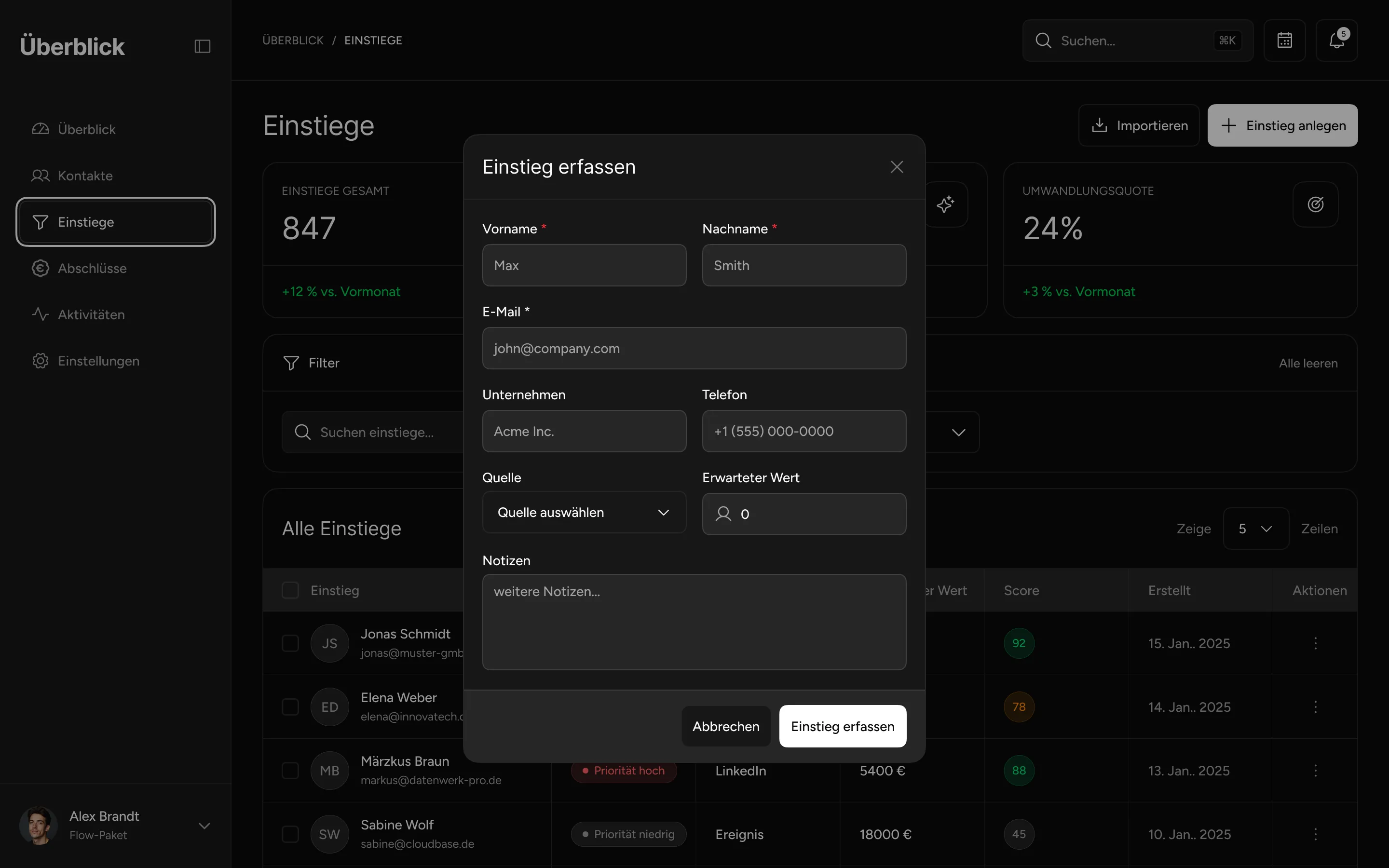Submit with the Einstieg erfassen button
This screenshot has width=1389, height=868.
click(x=843, y=726)
